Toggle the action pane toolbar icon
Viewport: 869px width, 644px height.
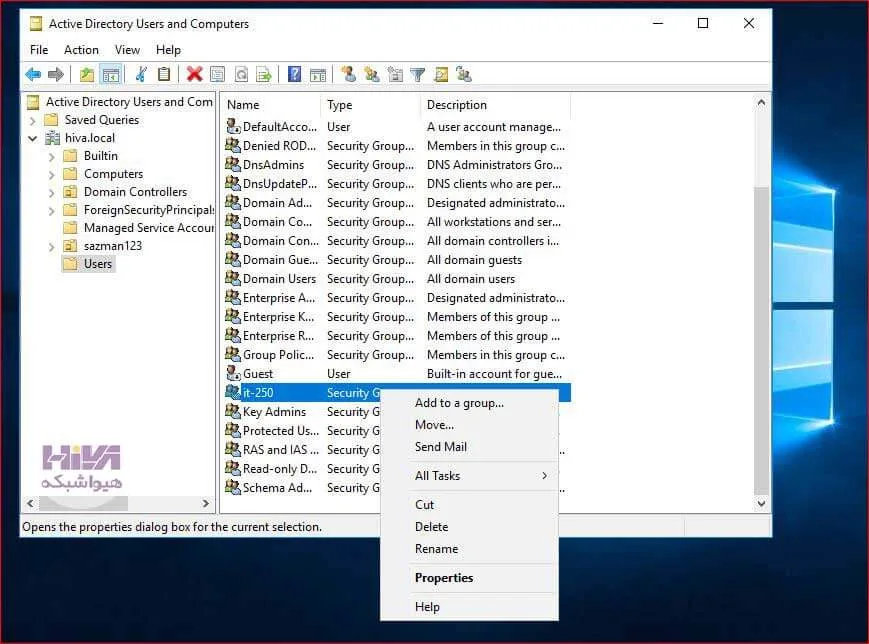318,74
